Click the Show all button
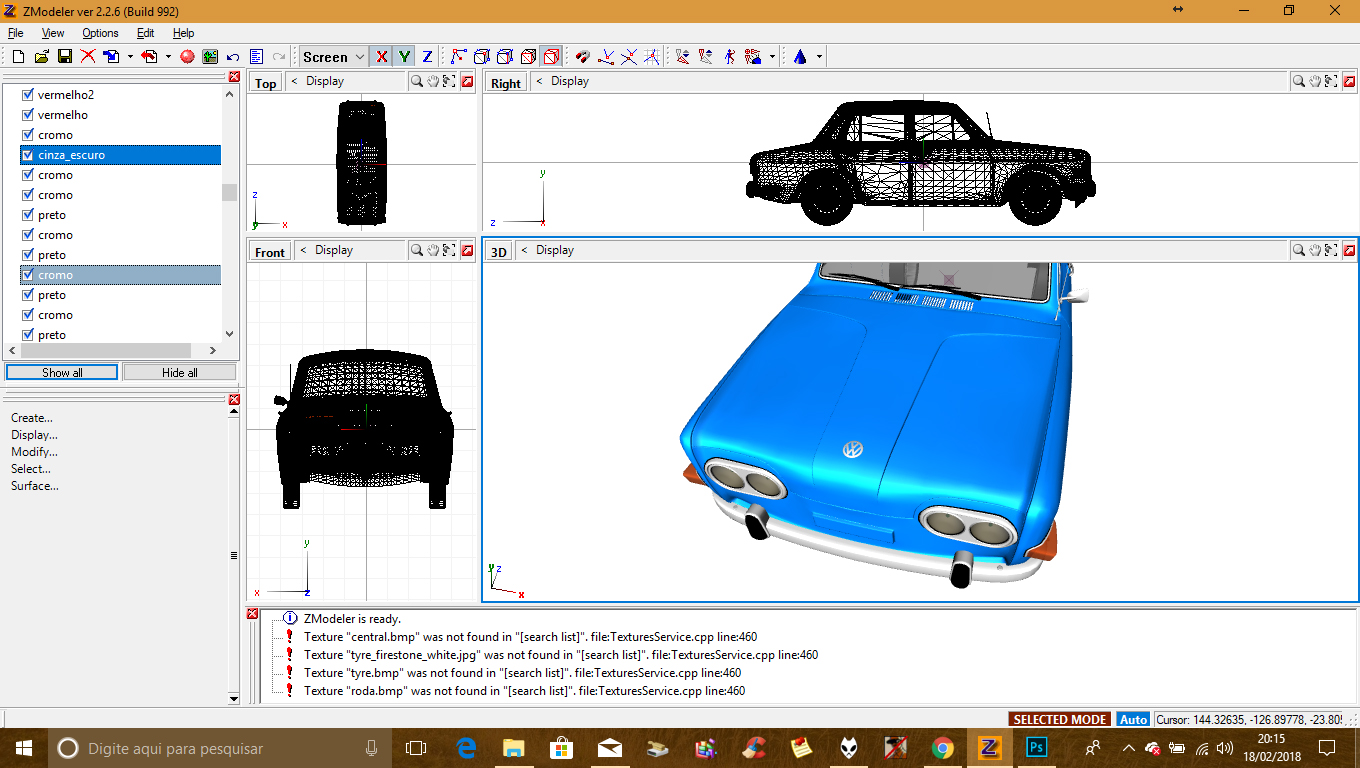Screen dimensions: 1360x768 pyautogui.click(x=62, y=372)
